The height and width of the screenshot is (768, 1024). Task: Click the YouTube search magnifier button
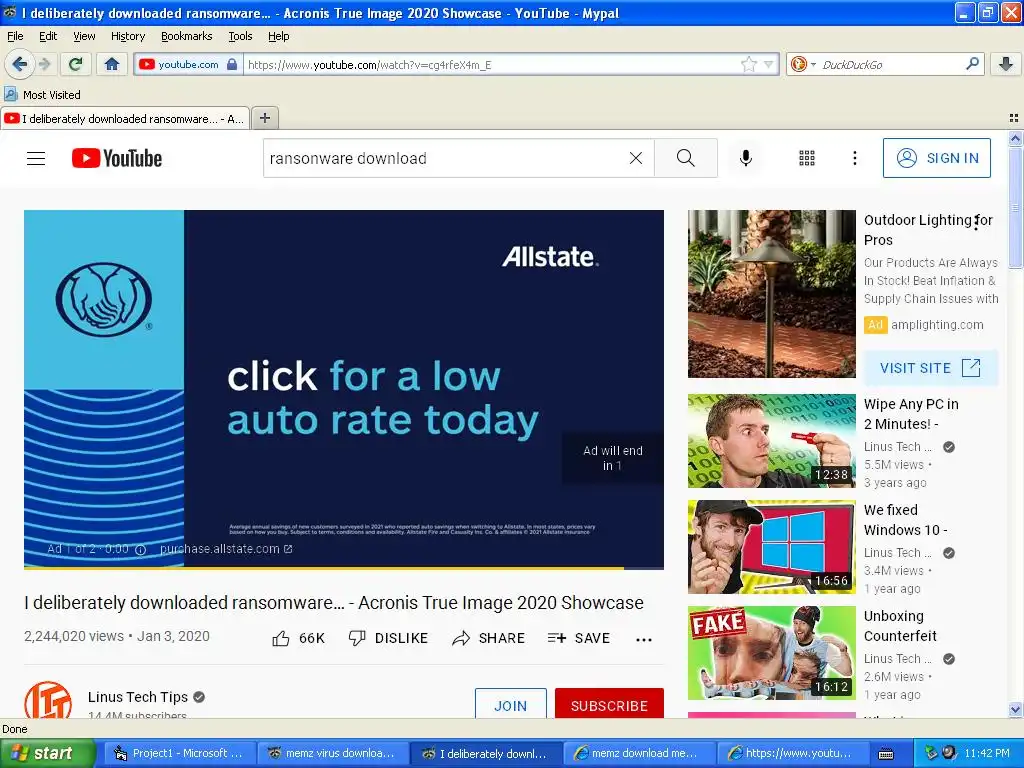coord(686,158)
